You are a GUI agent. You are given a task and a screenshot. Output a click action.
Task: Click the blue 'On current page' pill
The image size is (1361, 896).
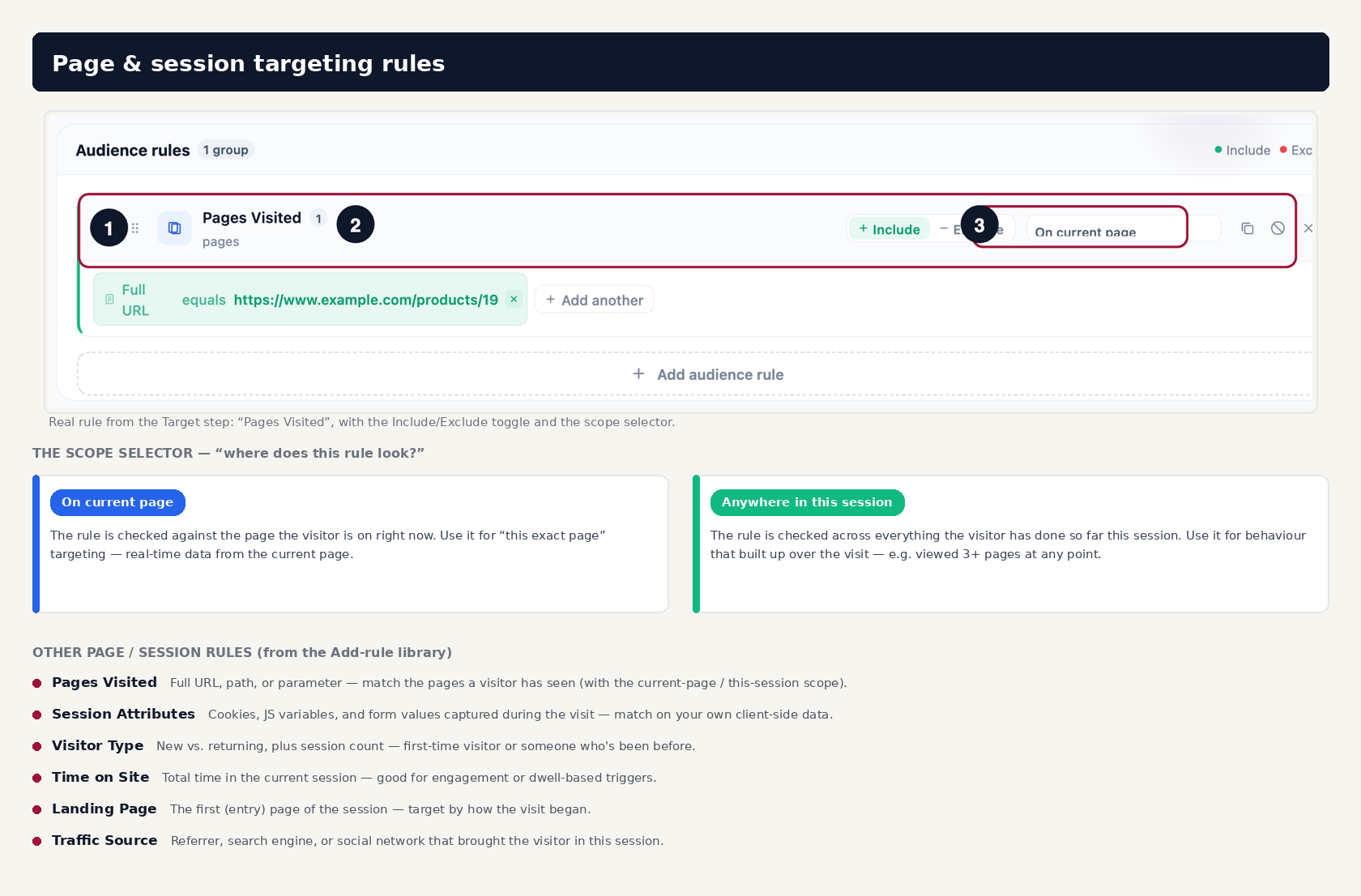click(117, 502)
